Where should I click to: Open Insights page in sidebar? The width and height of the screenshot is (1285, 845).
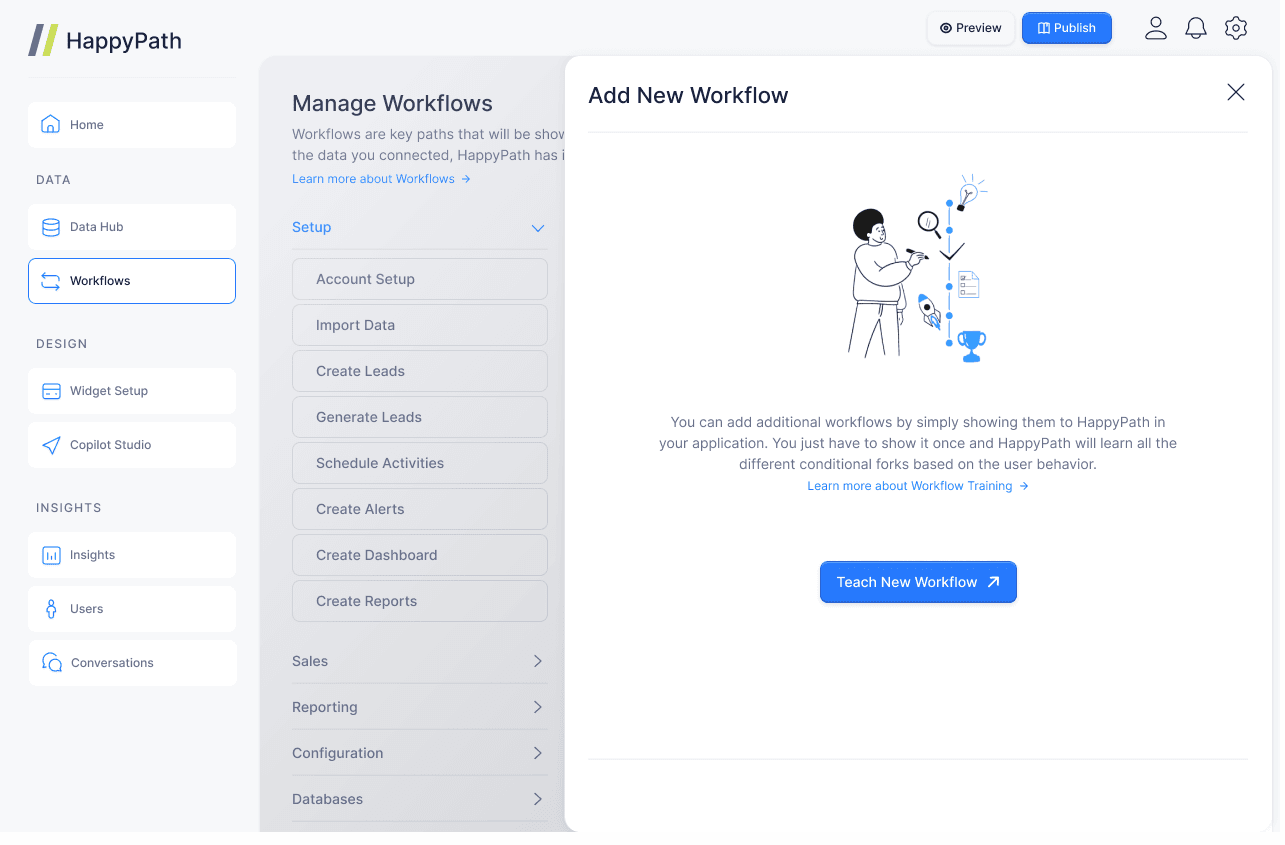132,555
